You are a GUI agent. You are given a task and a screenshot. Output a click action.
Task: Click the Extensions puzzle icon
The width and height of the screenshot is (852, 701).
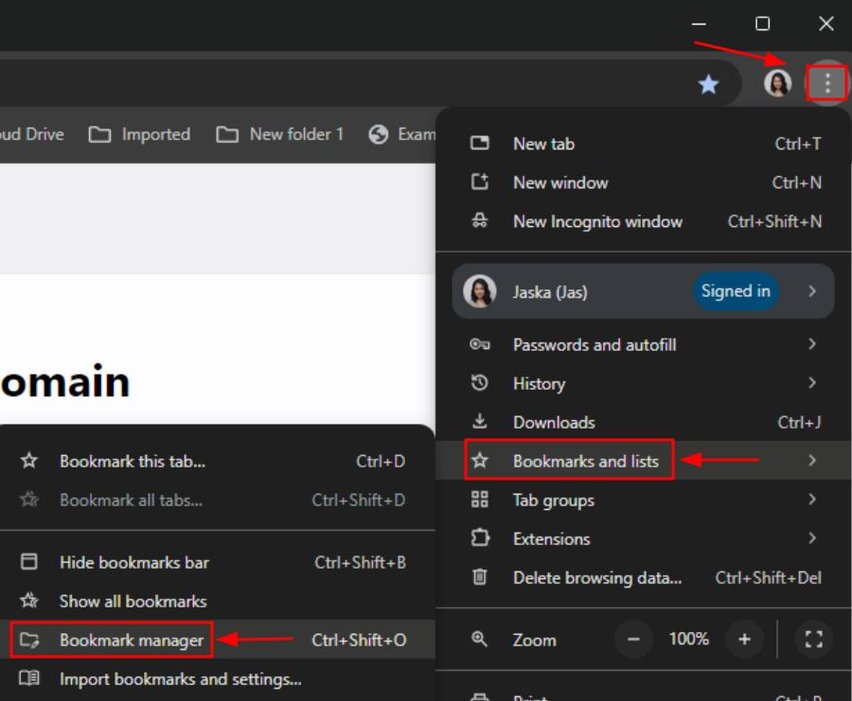point(479,538)
